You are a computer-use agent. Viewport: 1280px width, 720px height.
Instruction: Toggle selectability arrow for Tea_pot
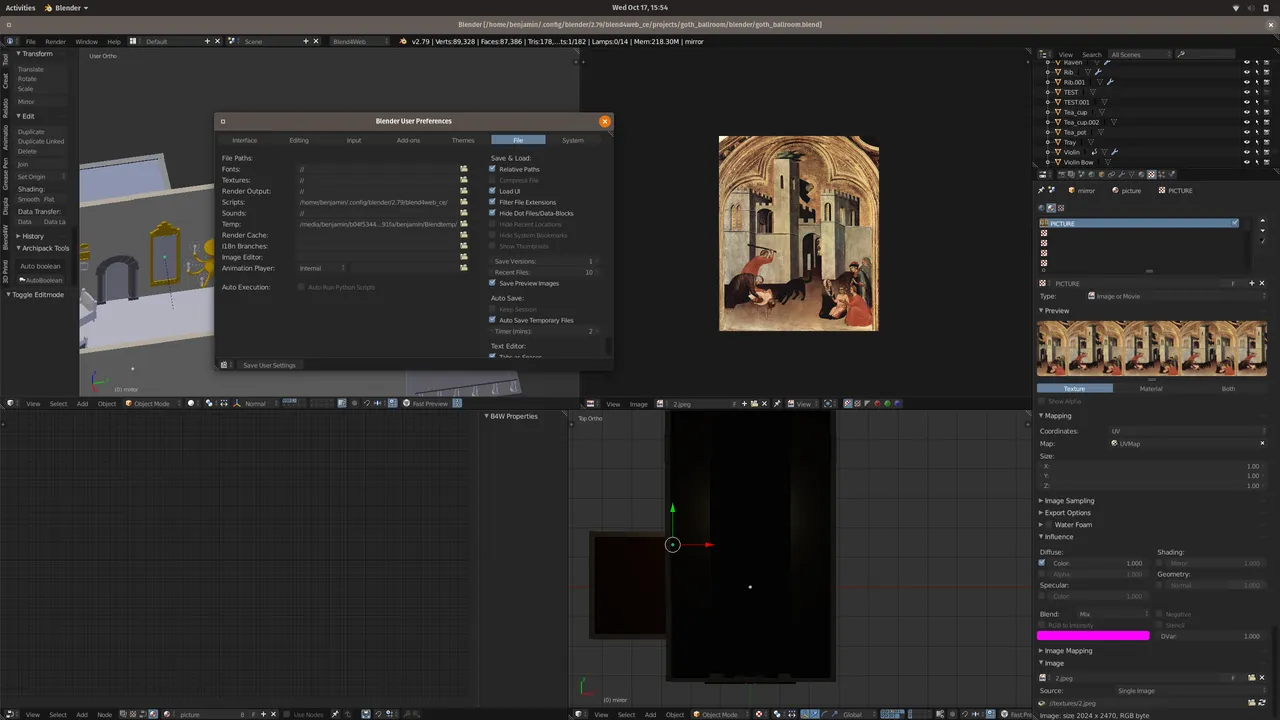[x=1257, y=132]
